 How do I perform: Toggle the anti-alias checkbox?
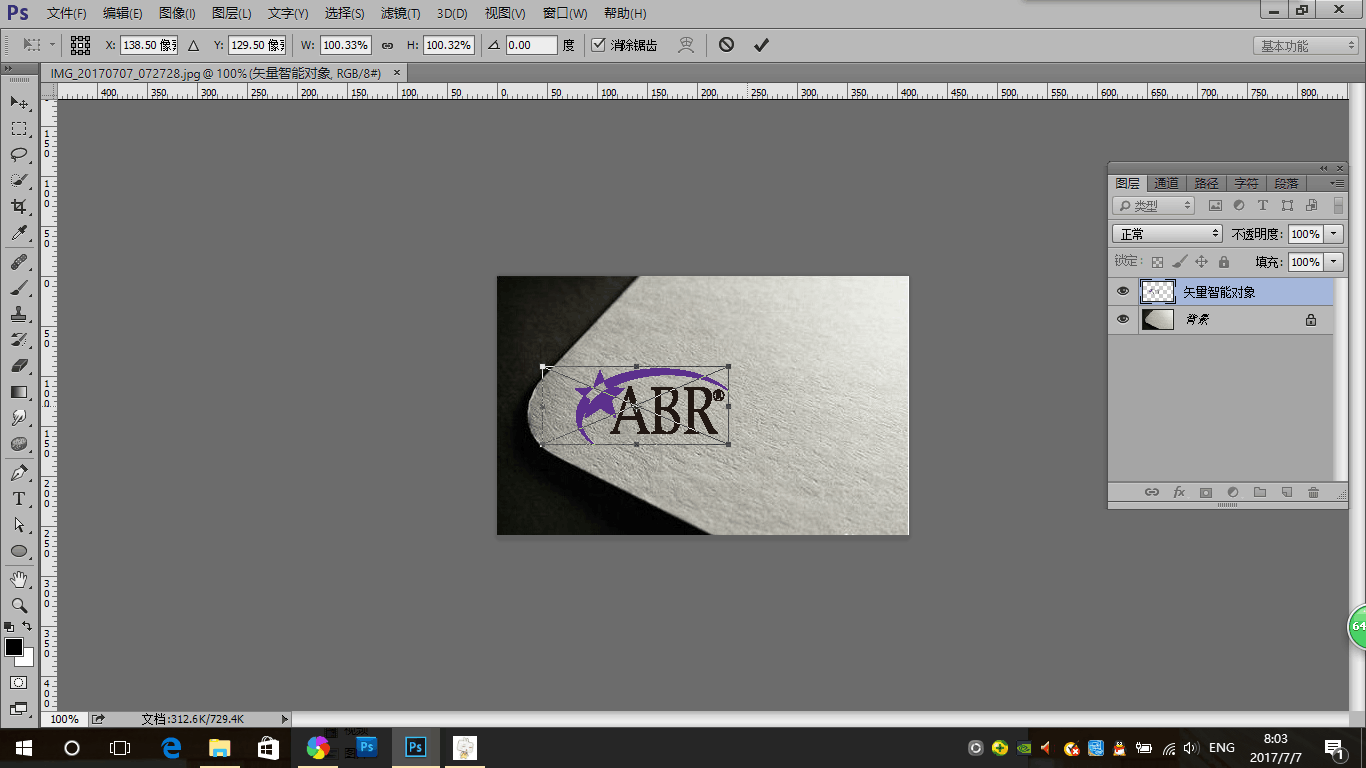tap(598, 45)
